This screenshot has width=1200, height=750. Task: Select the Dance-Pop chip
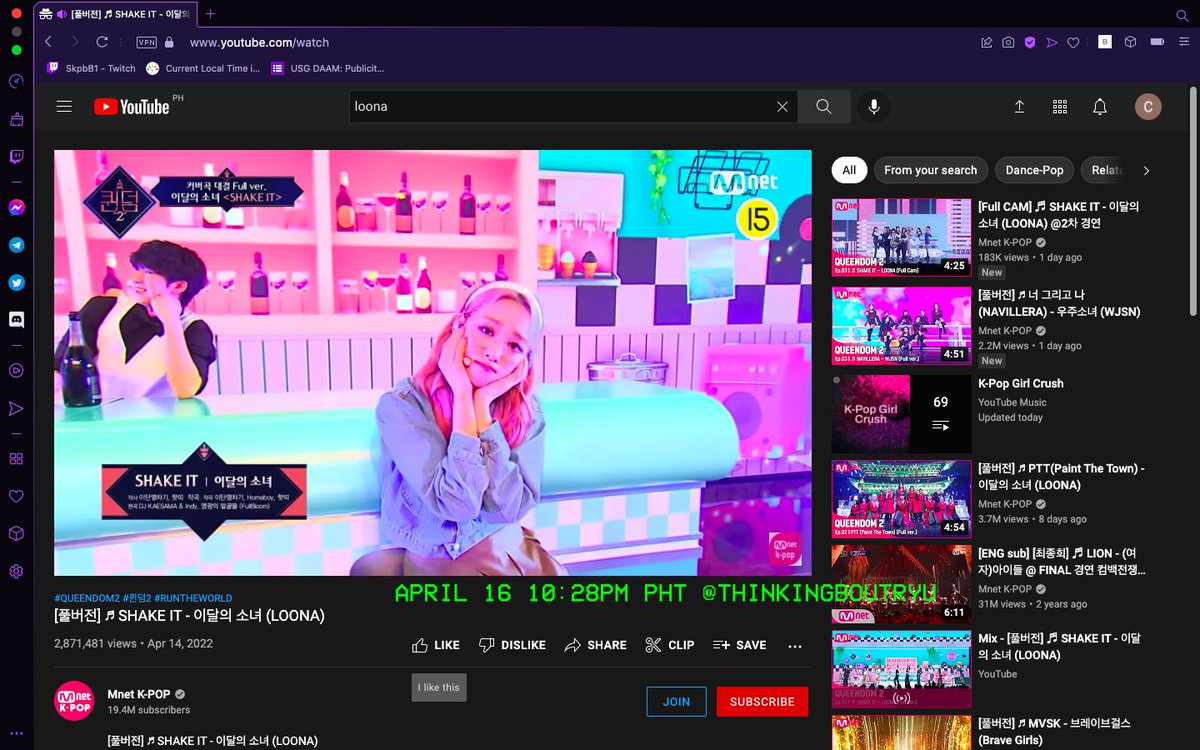click(1034, 170)
